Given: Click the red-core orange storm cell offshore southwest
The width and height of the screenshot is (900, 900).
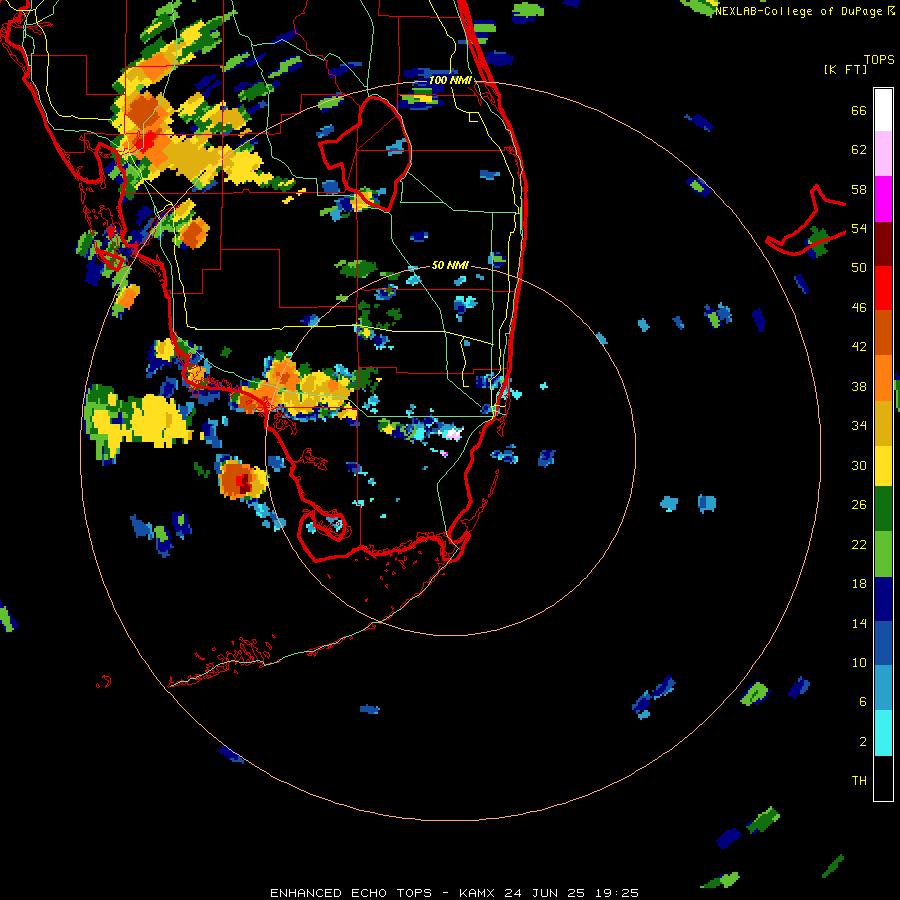Looking at the screenshot, I should [243, 479].
